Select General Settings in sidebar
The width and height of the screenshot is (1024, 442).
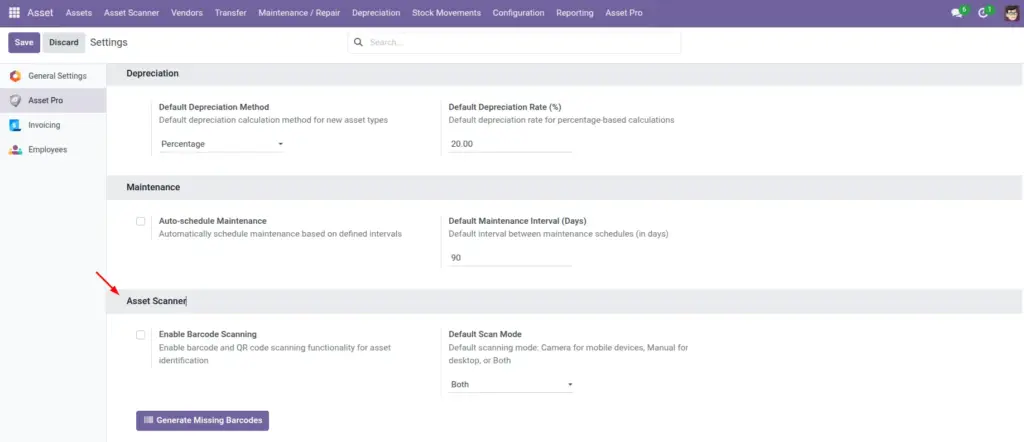(53, 76)
